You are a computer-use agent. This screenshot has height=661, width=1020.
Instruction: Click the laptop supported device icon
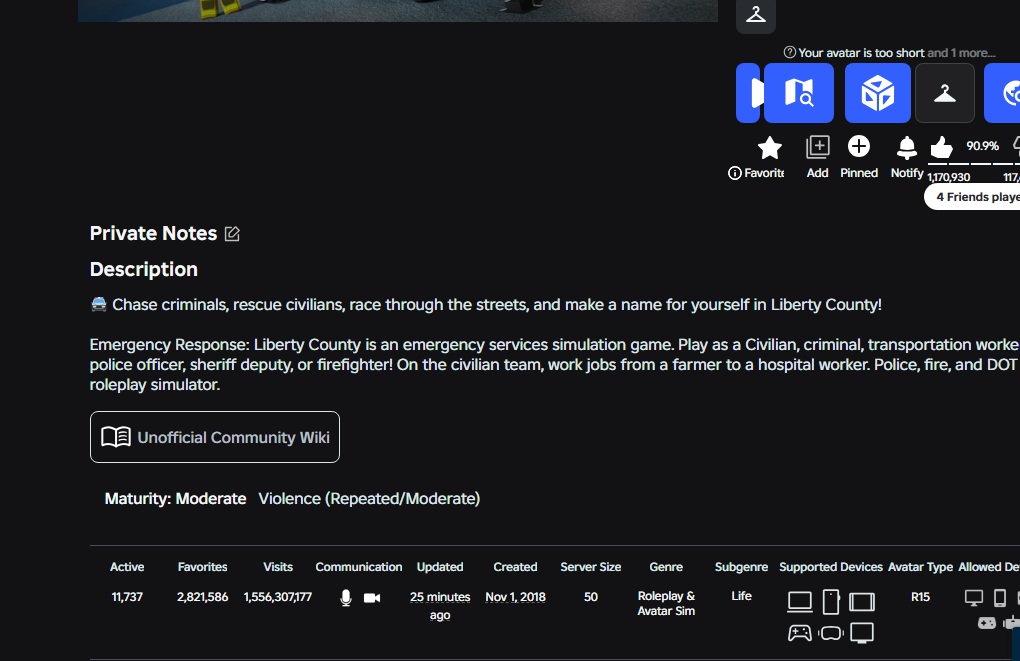pyautogui.click(x=799, y=602)
